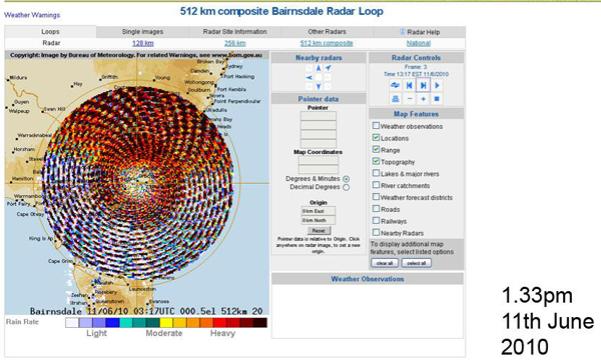
Task: Increase loop speed with the plus button
Action: point(423,99)
